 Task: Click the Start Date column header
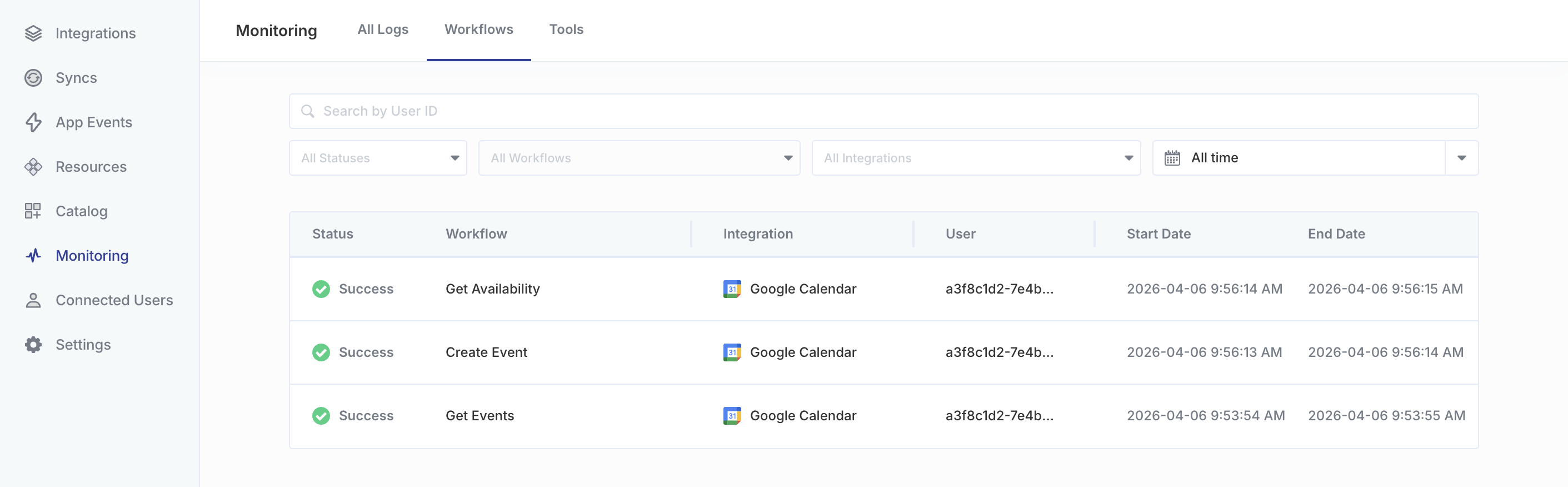tap(1158, 235)
